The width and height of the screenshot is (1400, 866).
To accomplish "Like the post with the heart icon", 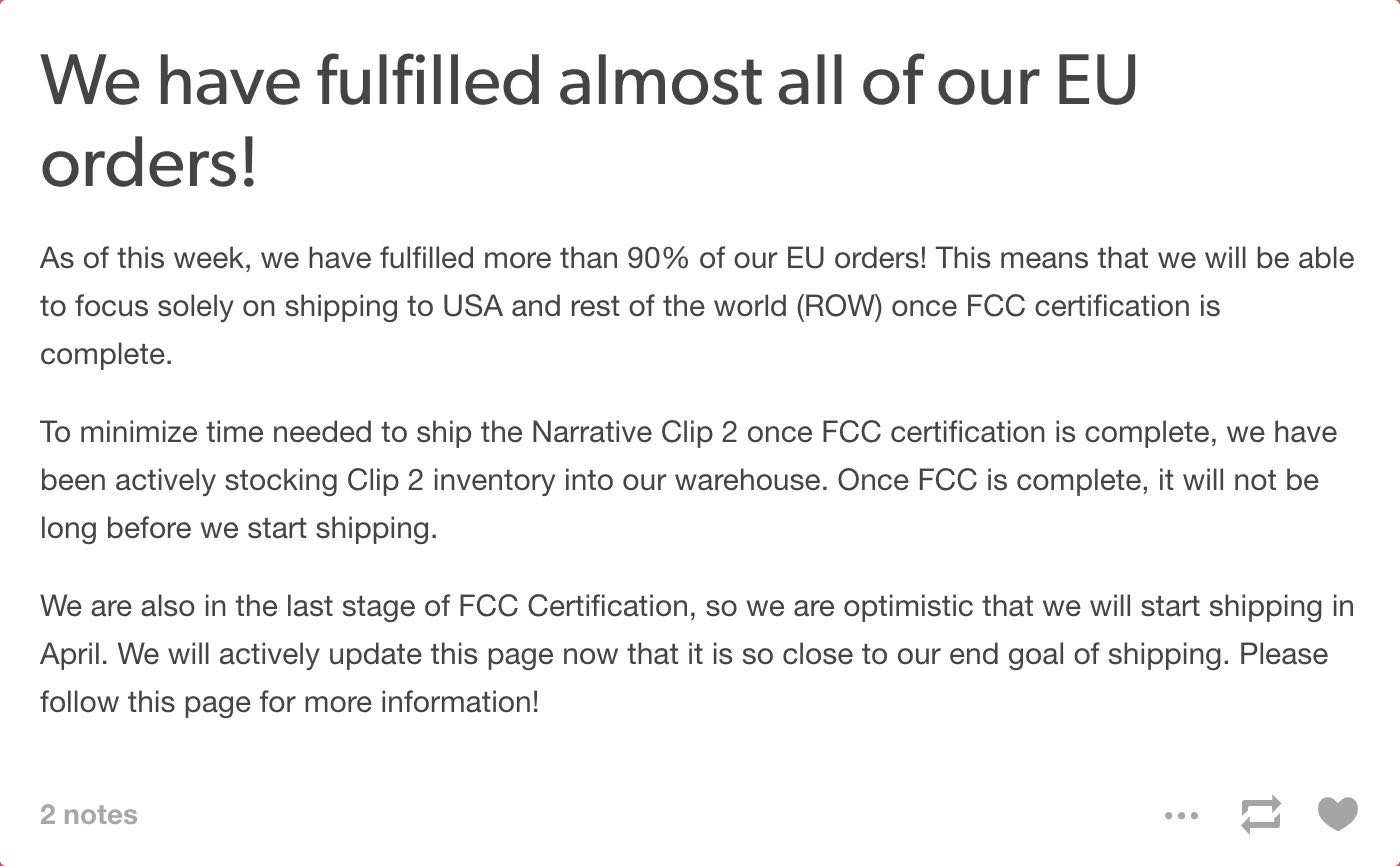I will [1337, 814].
